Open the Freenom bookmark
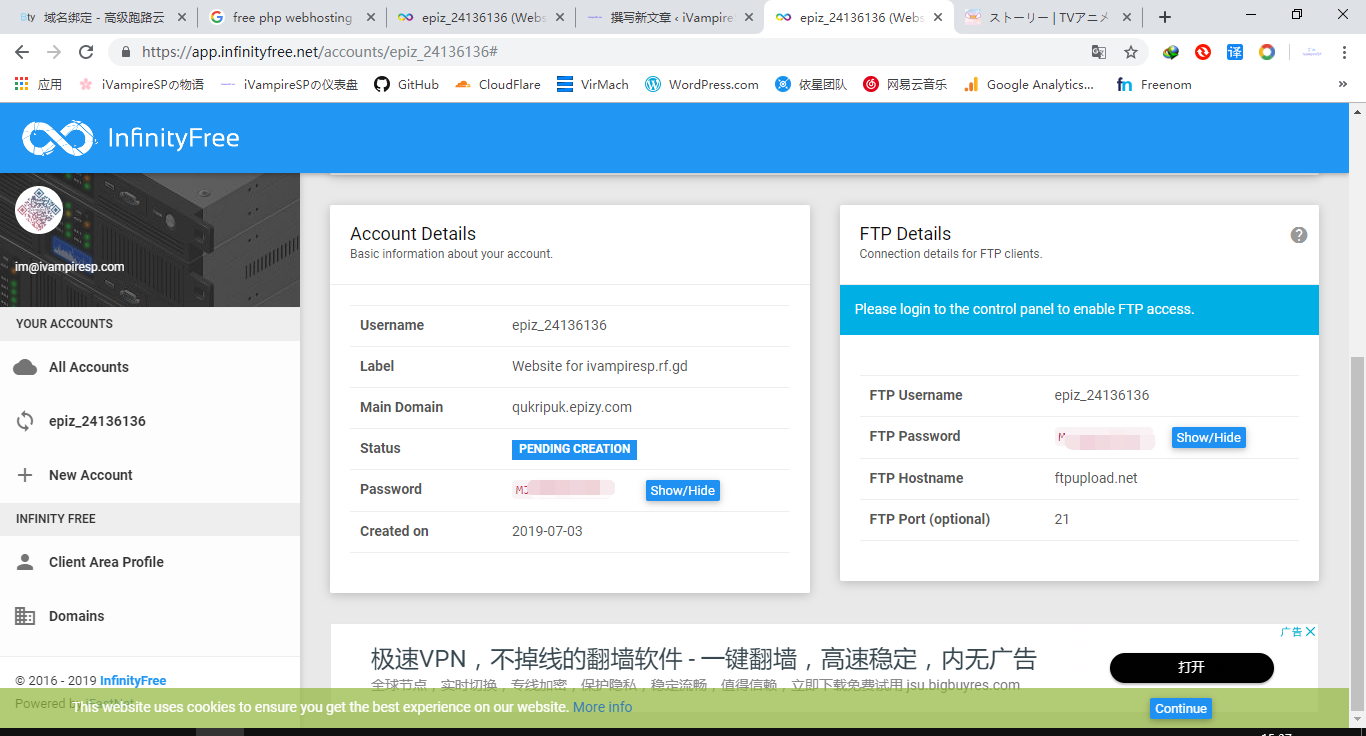Screen dimensions: 1366x736 pyautogui.click(x=1154, y=85)
